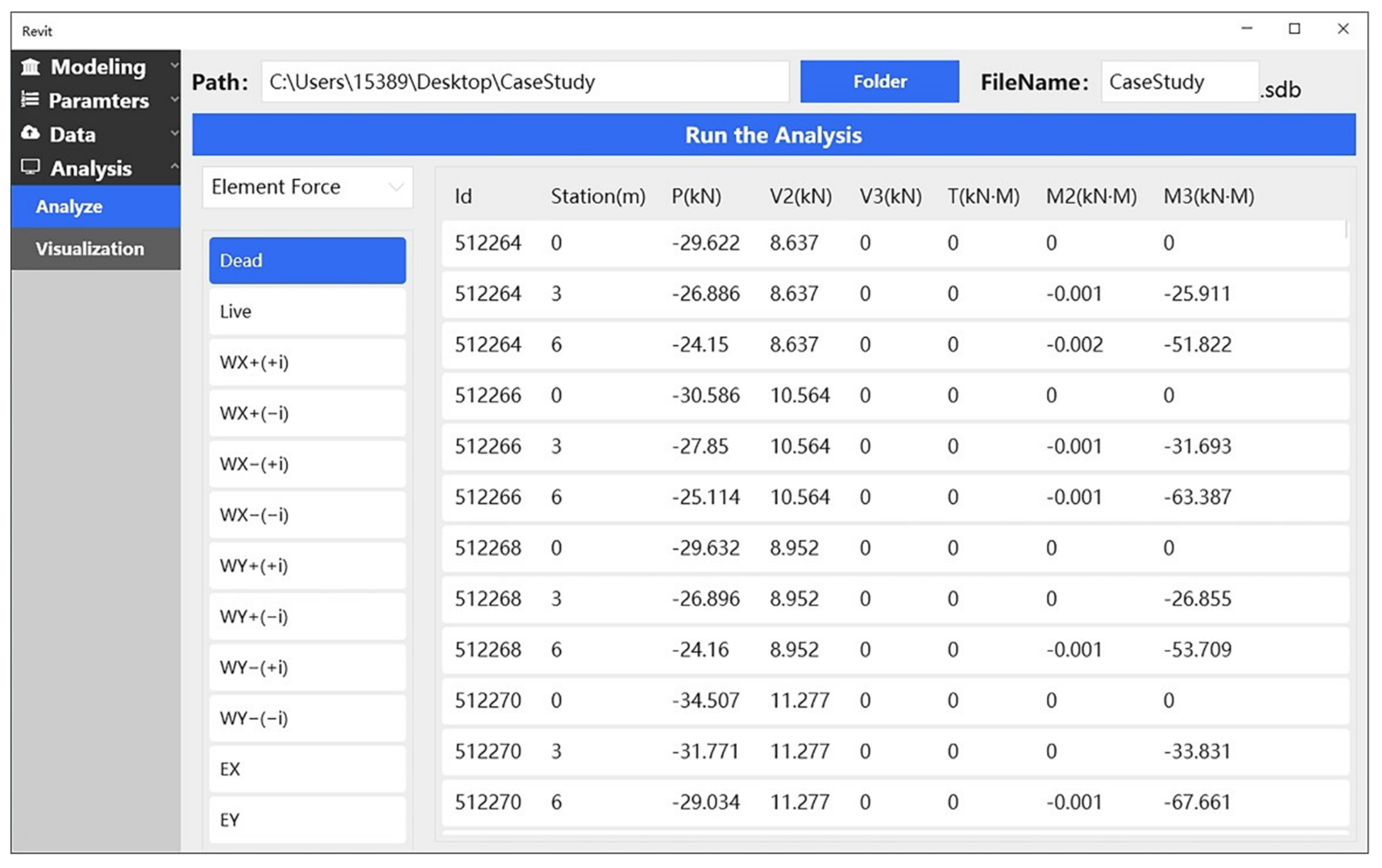Maximize the Revit window
The width and height of the screenshot is (1382, 868).
pos(1294,29)
